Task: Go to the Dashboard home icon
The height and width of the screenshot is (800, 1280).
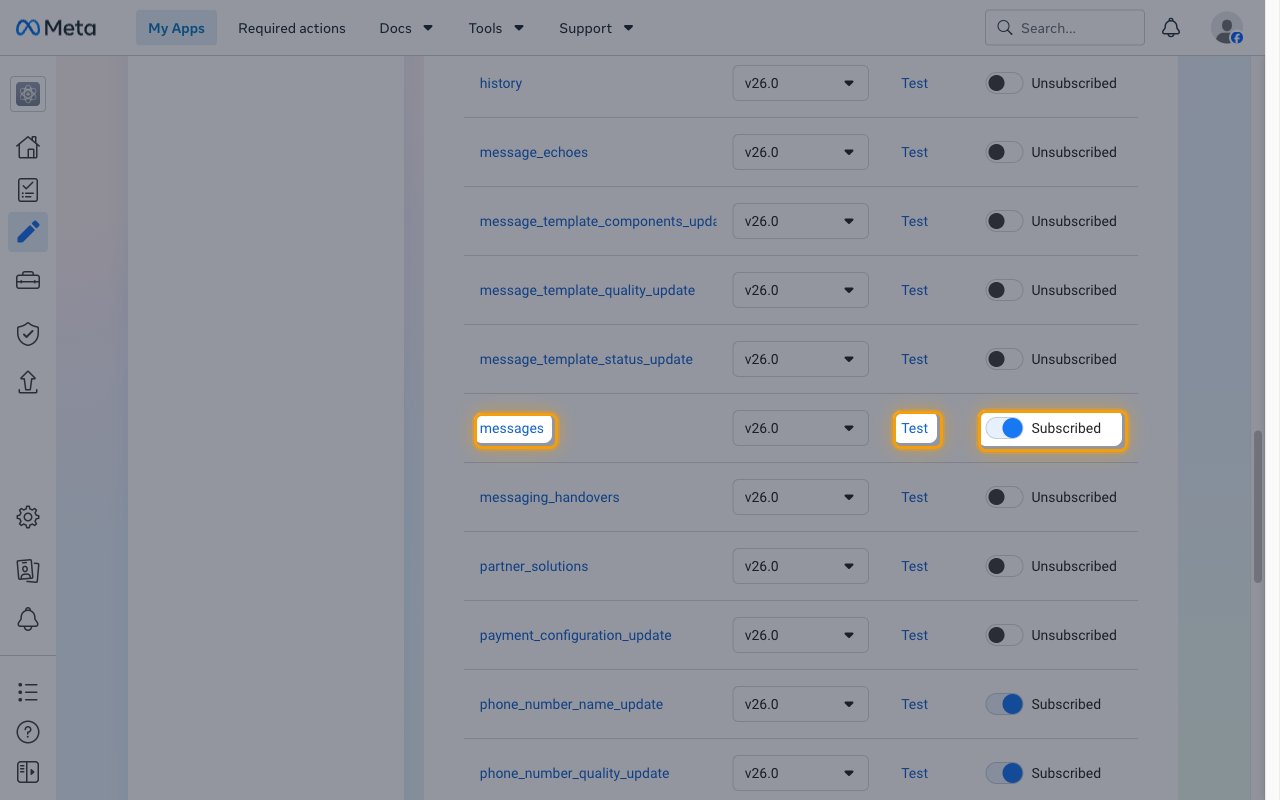Action: [x=28, y=147]
